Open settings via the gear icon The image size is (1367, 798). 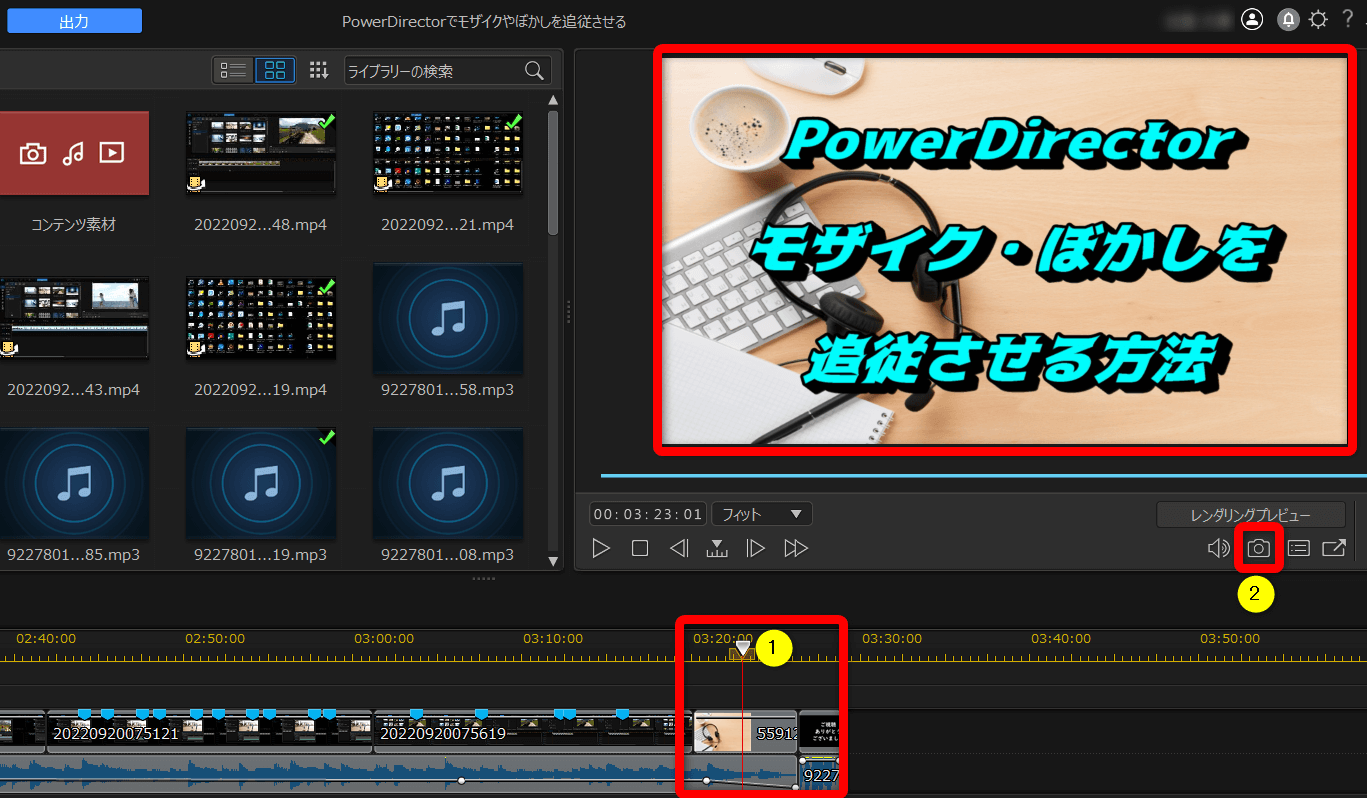coord(1319,20)
